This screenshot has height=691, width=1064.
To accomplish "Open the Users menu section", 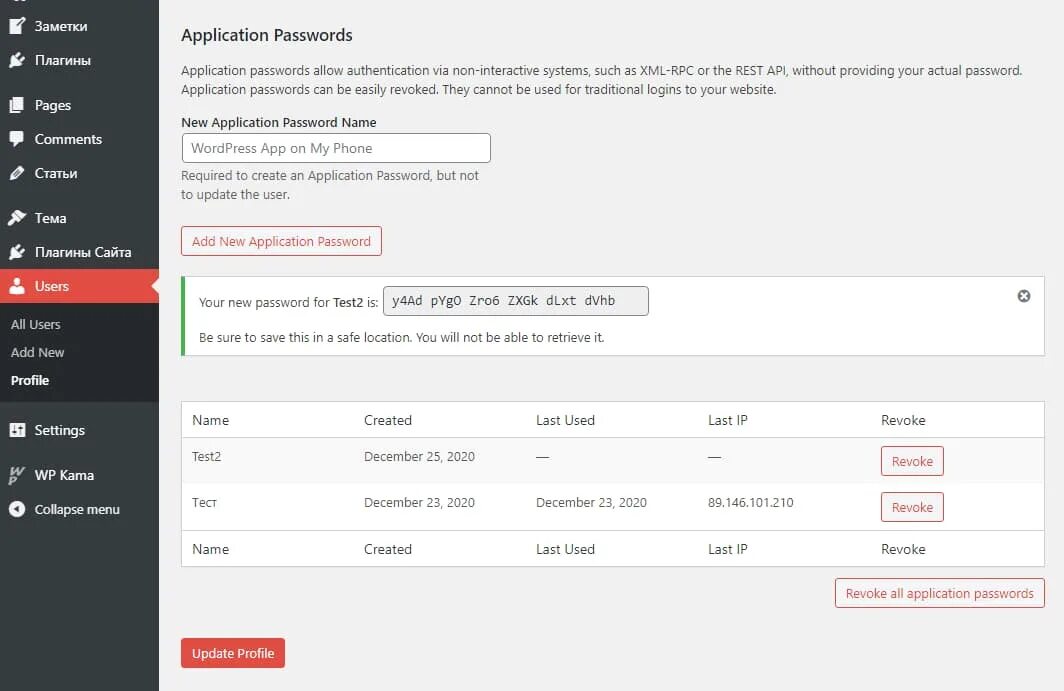I will (52, 286).
